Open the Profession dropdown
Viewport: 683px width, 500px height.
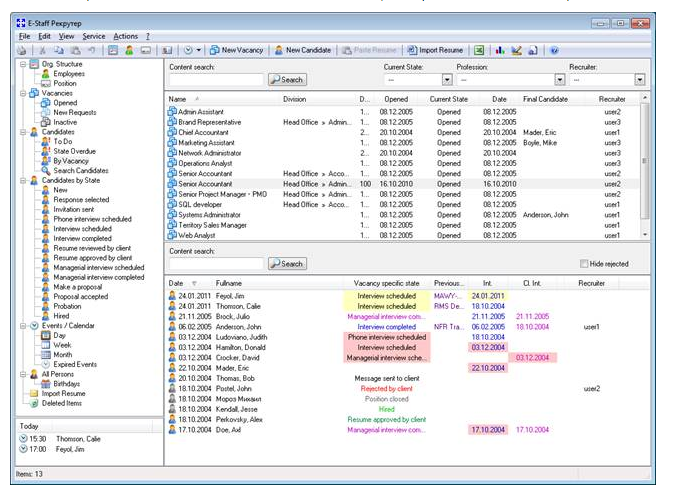560,80
